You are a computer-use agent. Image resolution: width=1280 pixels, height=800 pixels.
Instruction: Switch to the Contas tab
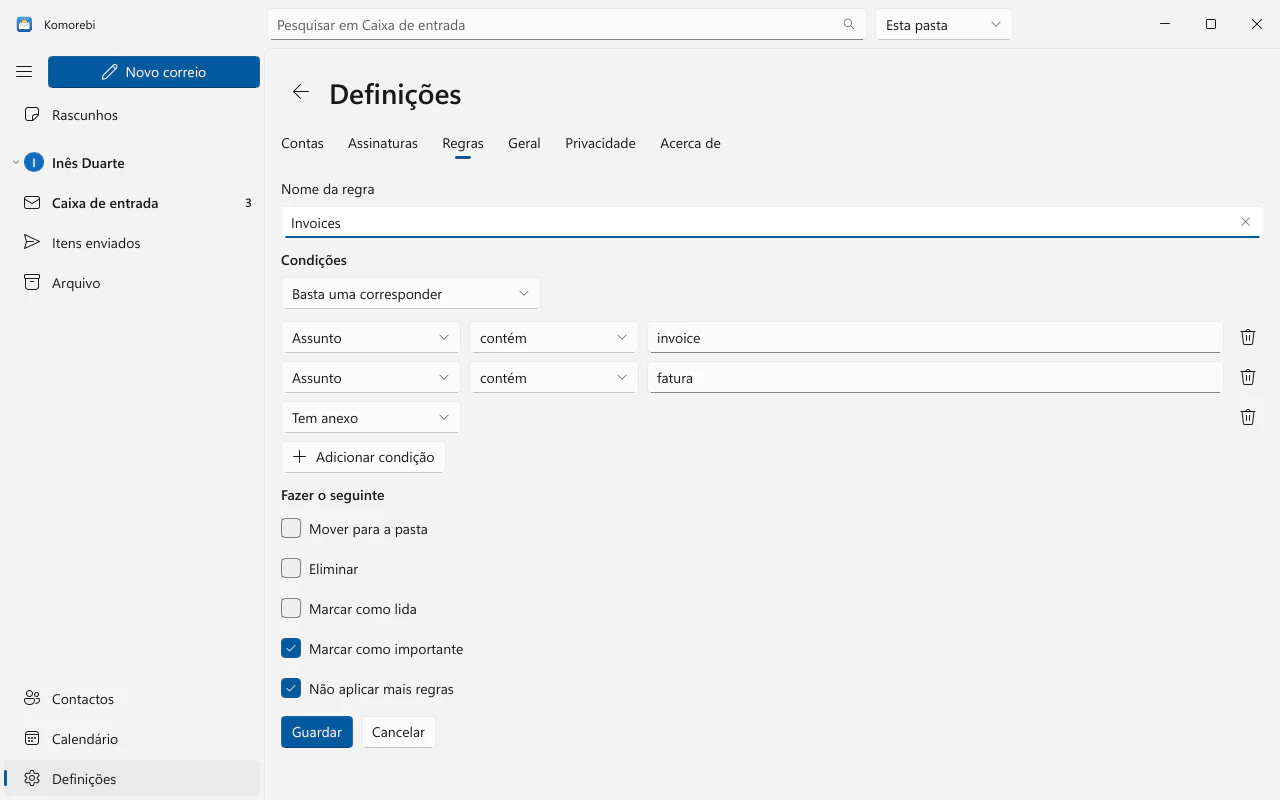pos(302,143)
